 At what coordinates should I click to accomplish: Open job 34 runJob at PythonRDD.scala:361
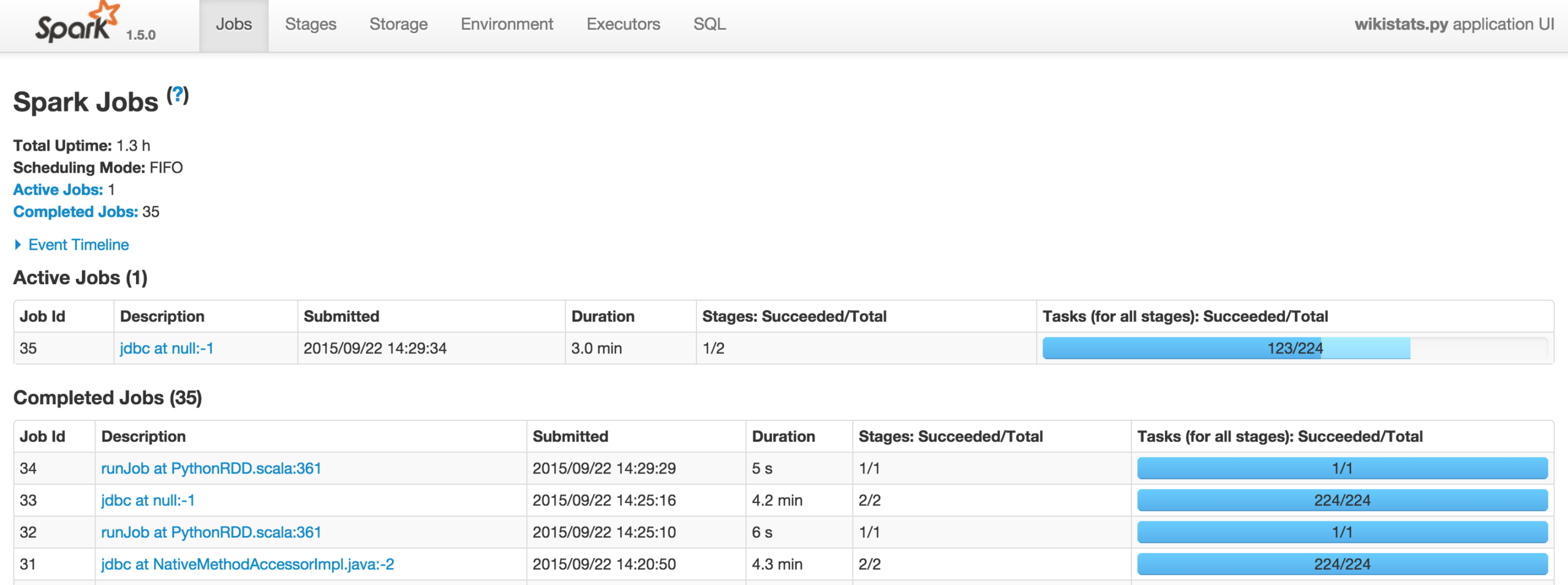point(211,469)
